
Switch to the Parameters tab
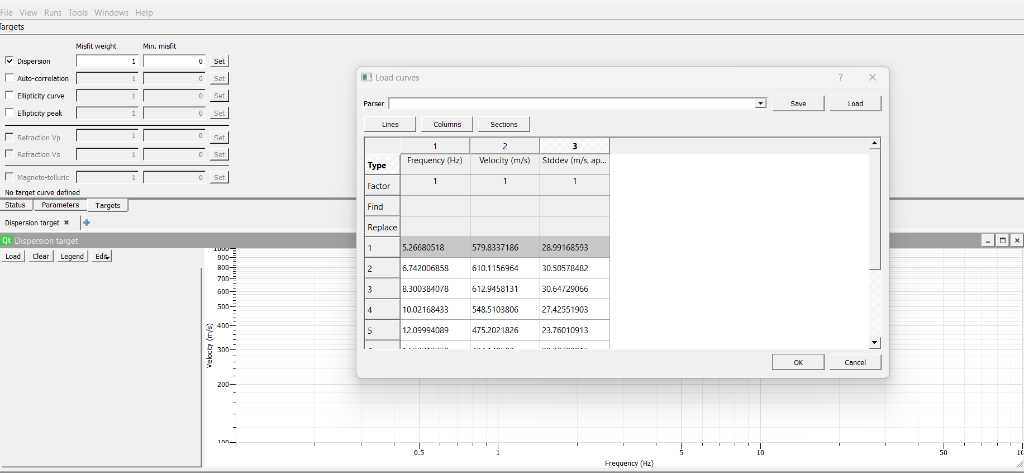tap(60, 205)
